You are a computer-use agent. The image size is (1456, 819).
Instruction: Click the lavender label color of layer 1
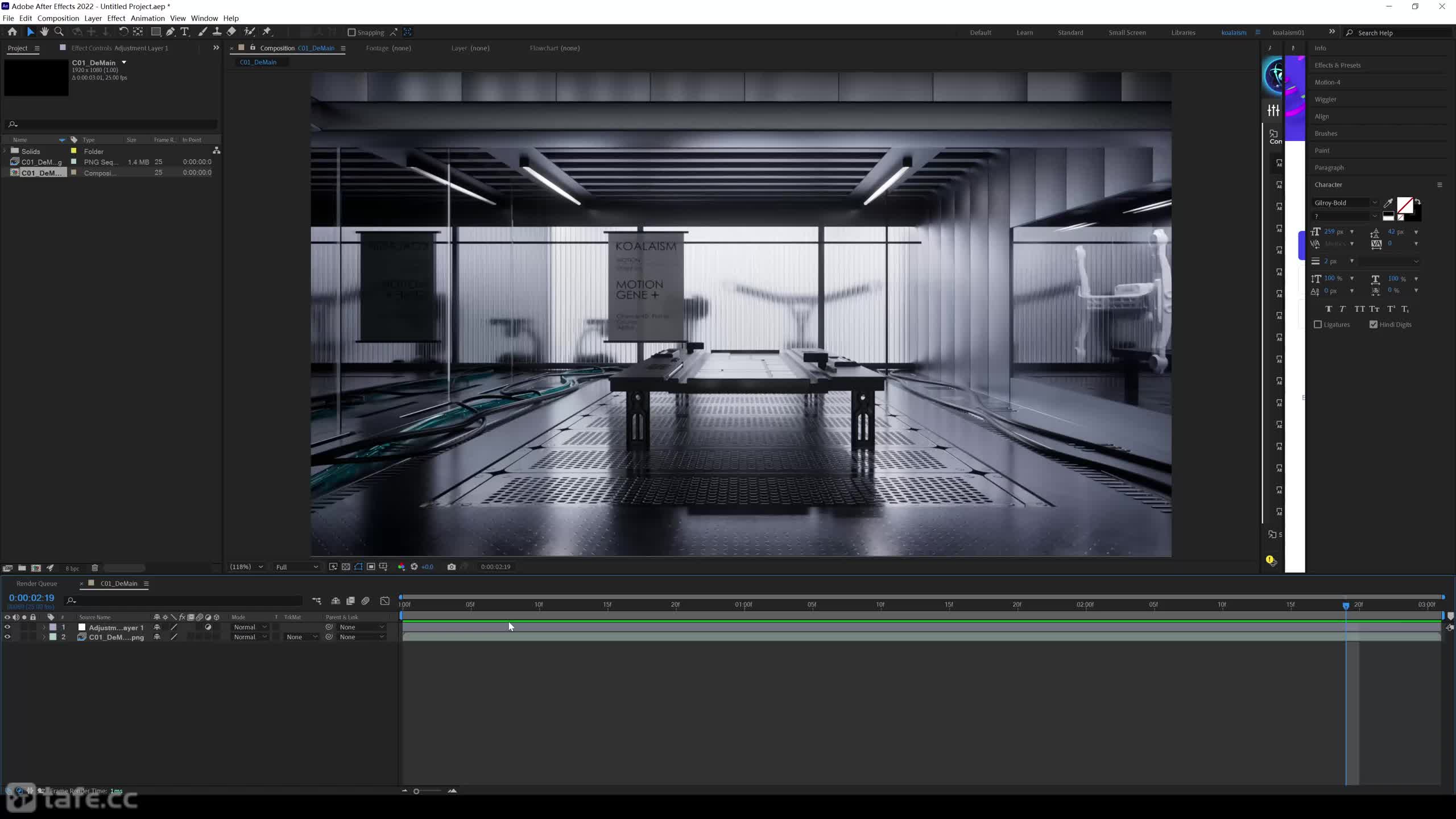click(x=53, y=627)
